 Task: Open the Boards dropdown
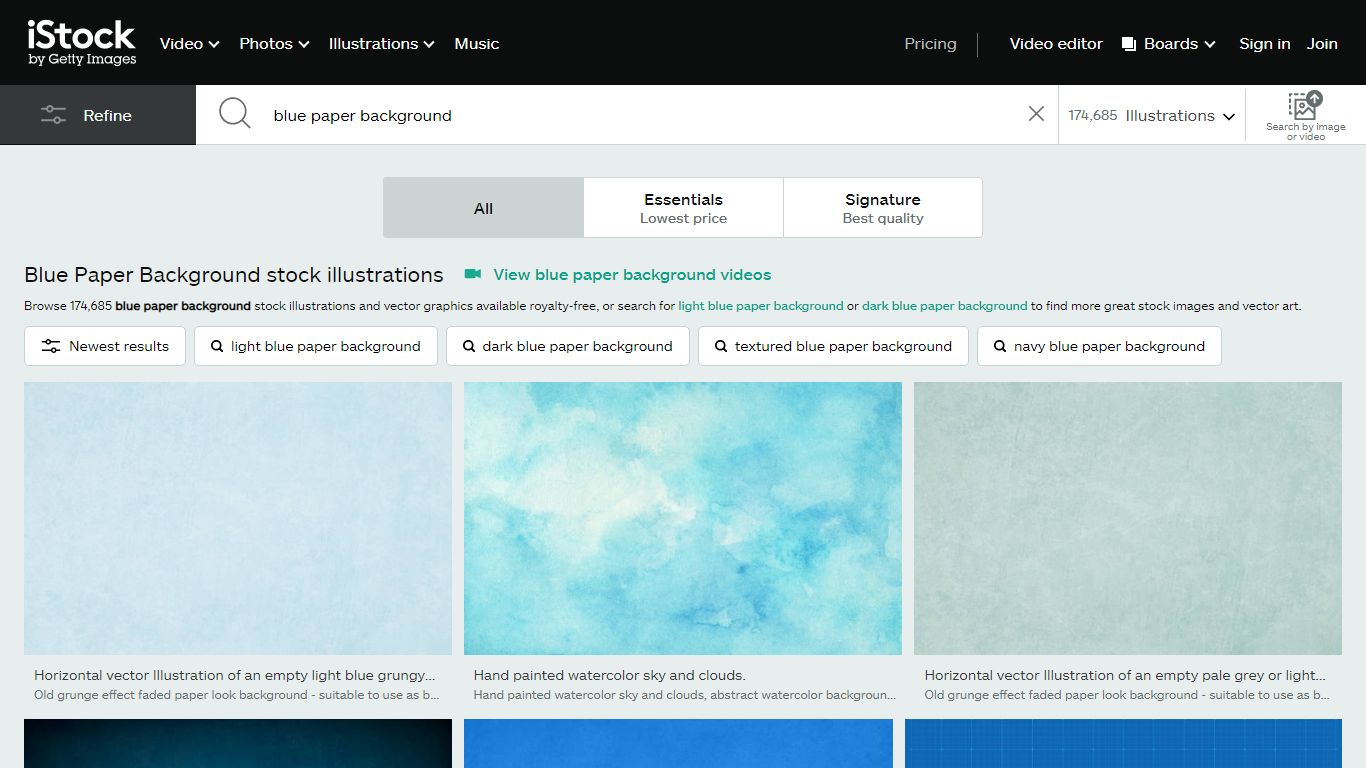point(1169,44)
